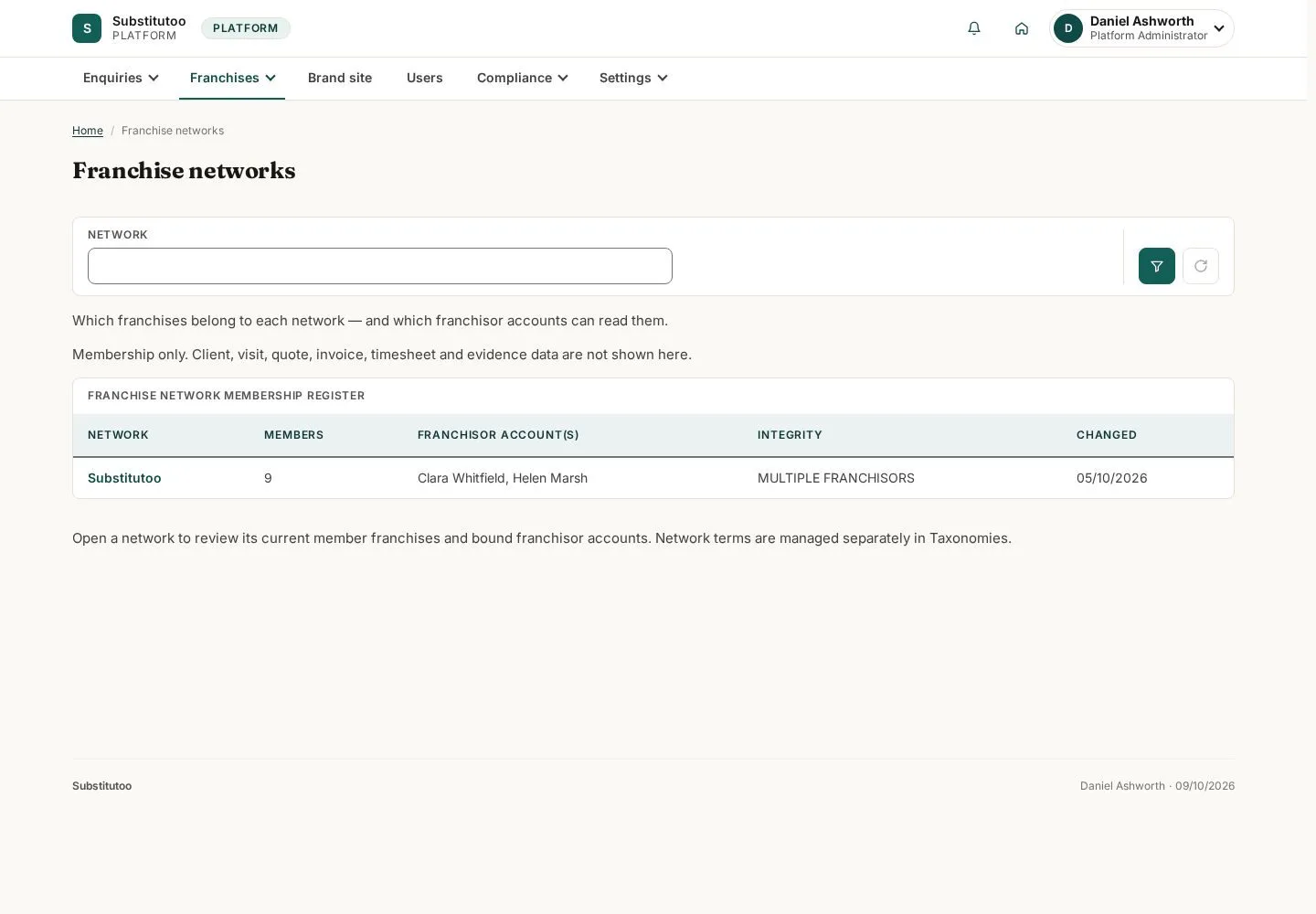Click the 'Franchise Network Membership Register' title
This screenshot has height=914, width=1316.
tap(227, 396)
